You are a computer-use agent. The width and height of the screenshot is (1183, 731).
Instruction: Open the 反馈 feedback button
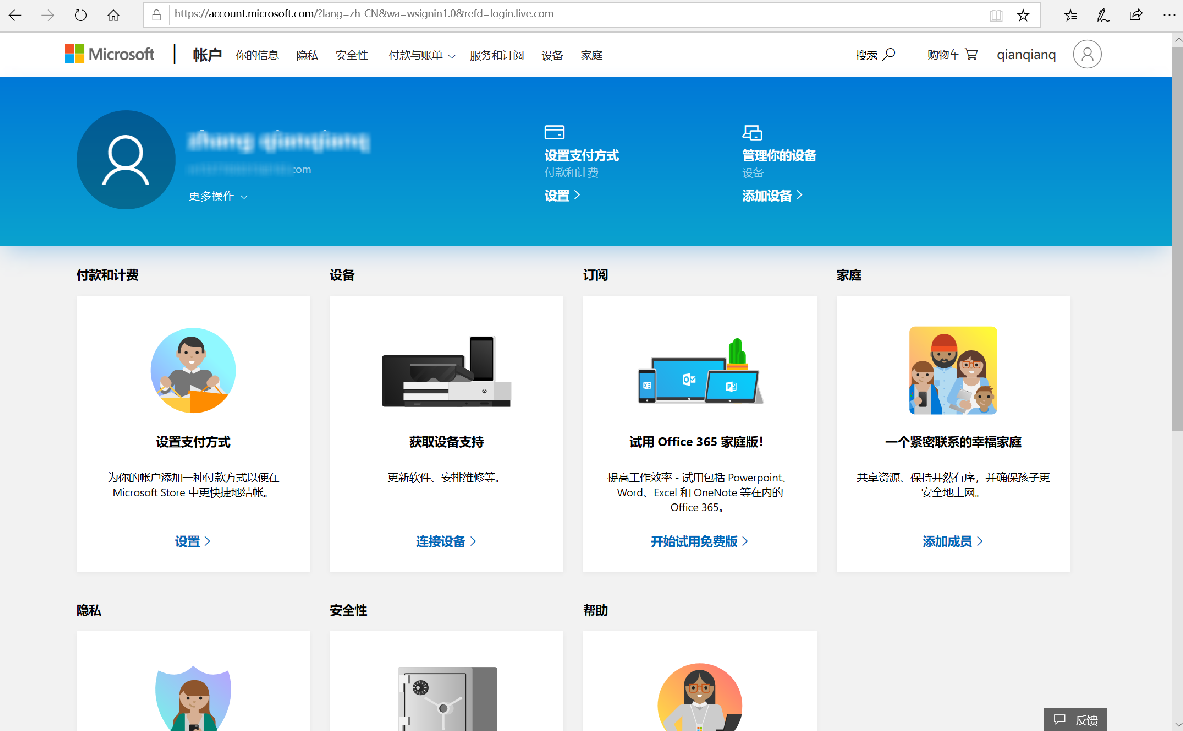coord(1075,719)
